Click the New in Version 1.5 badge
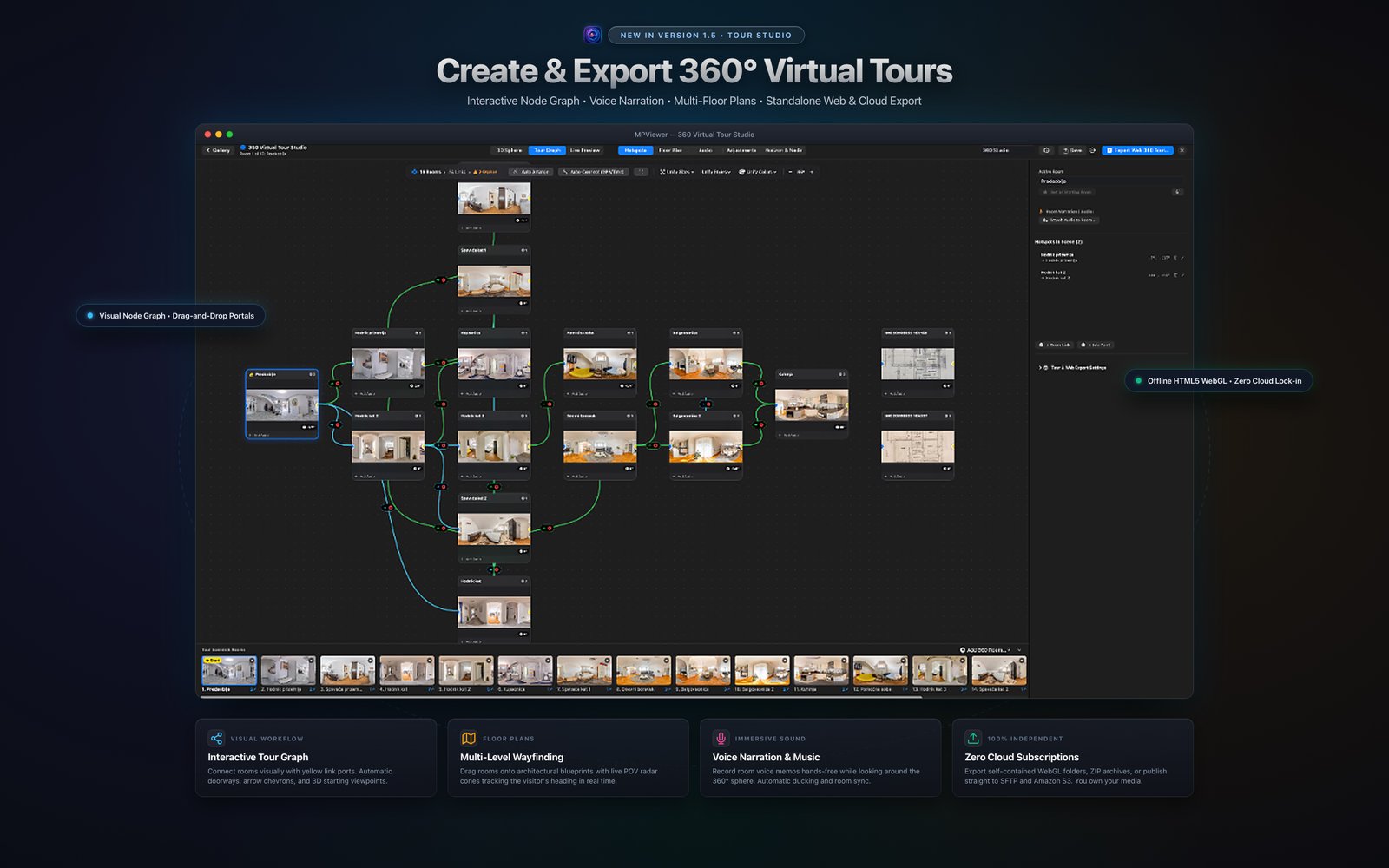Screen dimensions: 1389x868 click(x=706, y=35)
